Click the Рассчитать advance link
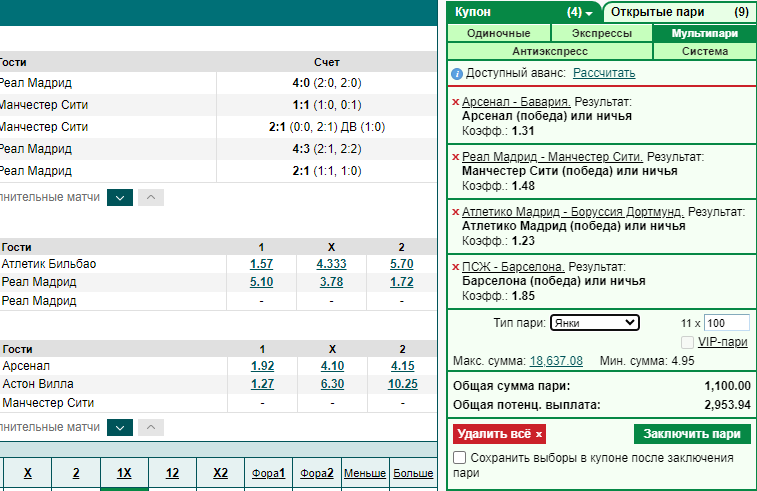This screenshot has width=757, height=491. (604, 73)
